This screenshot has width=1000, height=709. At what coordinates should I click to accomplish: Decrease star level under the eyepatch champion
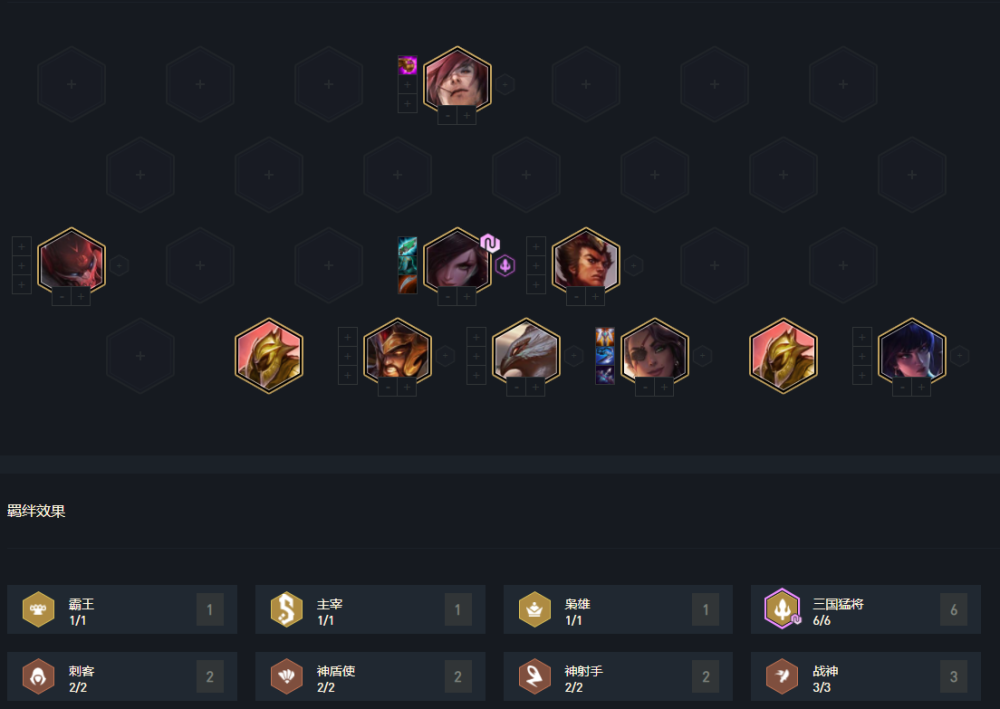pyautogui.click(x=645, y=387)
